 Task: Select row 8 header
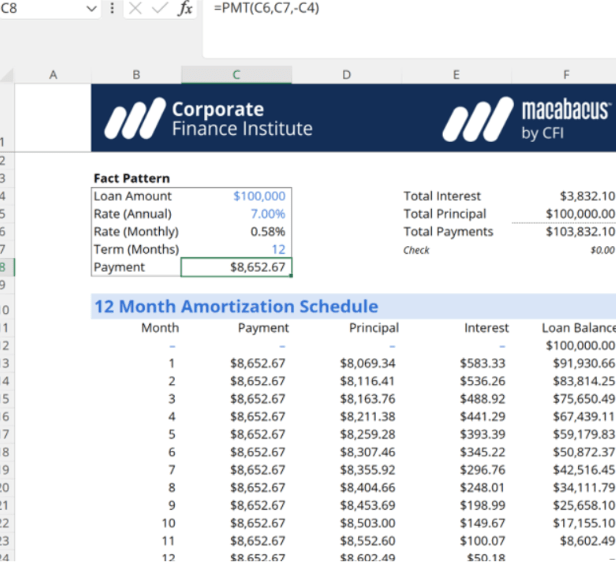(7, 267)
